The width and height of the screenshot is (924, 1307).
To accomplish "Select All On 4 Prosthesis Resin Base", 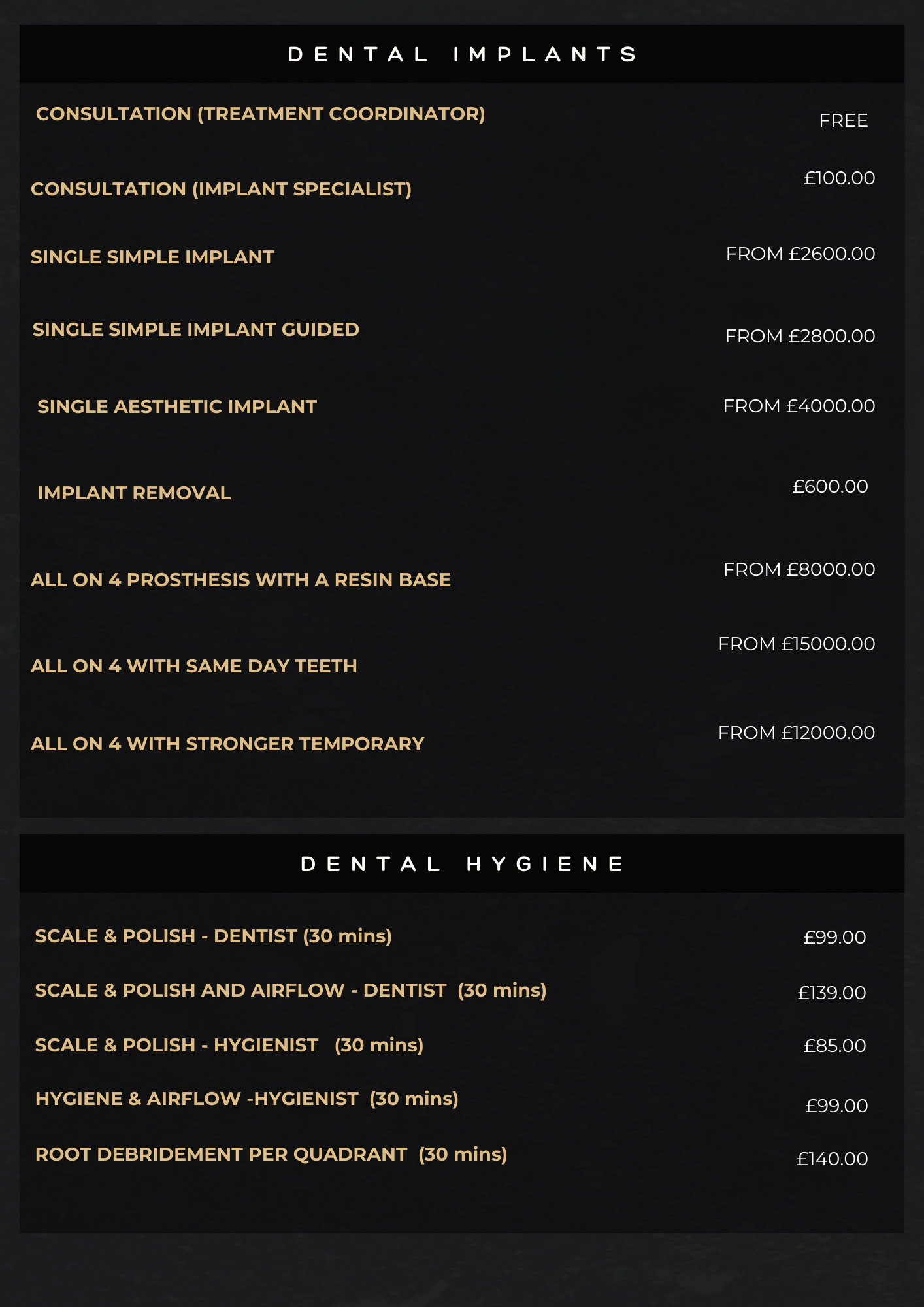I will click(x=241, y=580).
